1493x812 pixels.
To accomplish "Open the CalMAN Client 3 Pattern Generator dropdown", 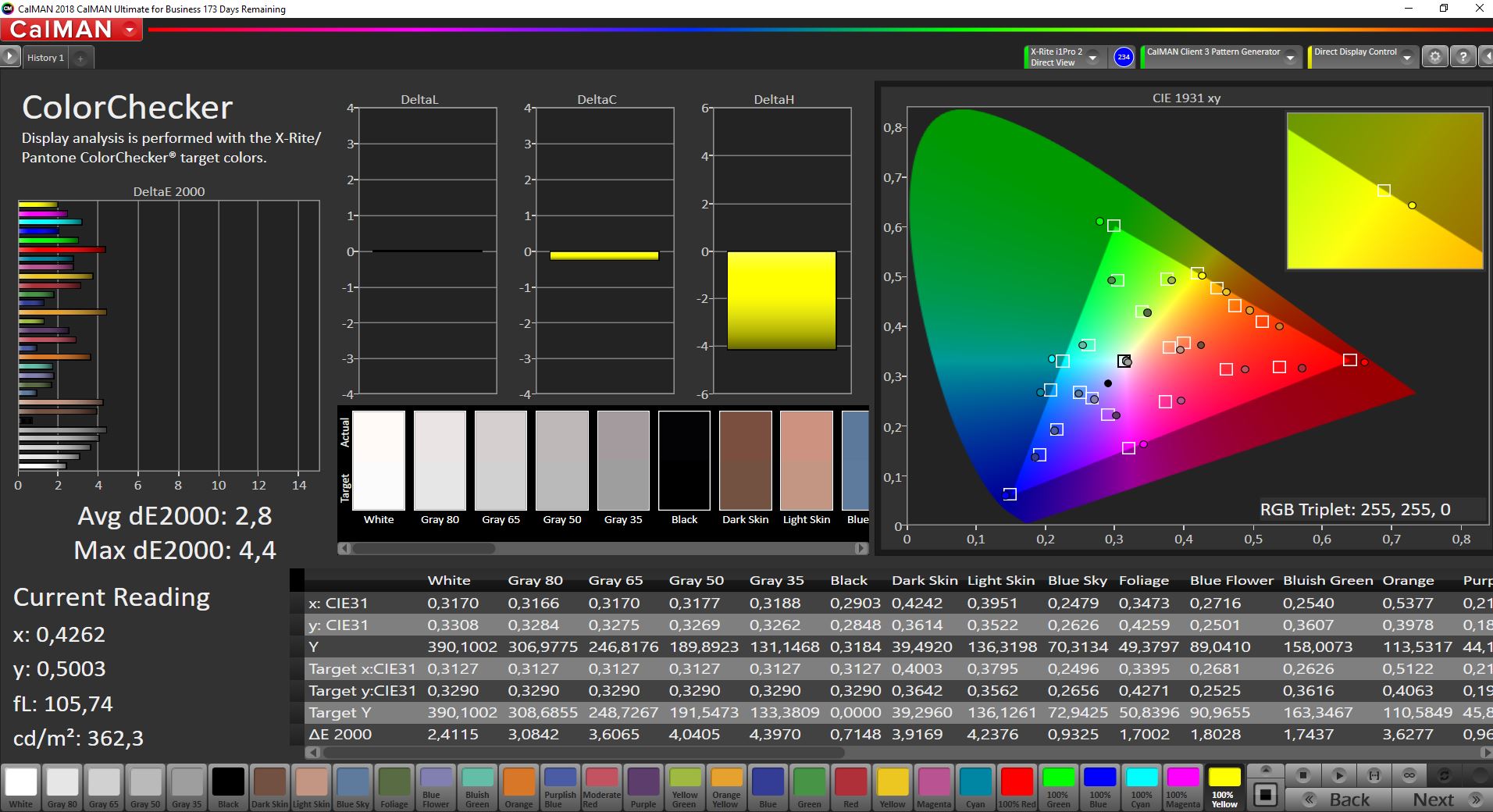I will click(1290, 58).
